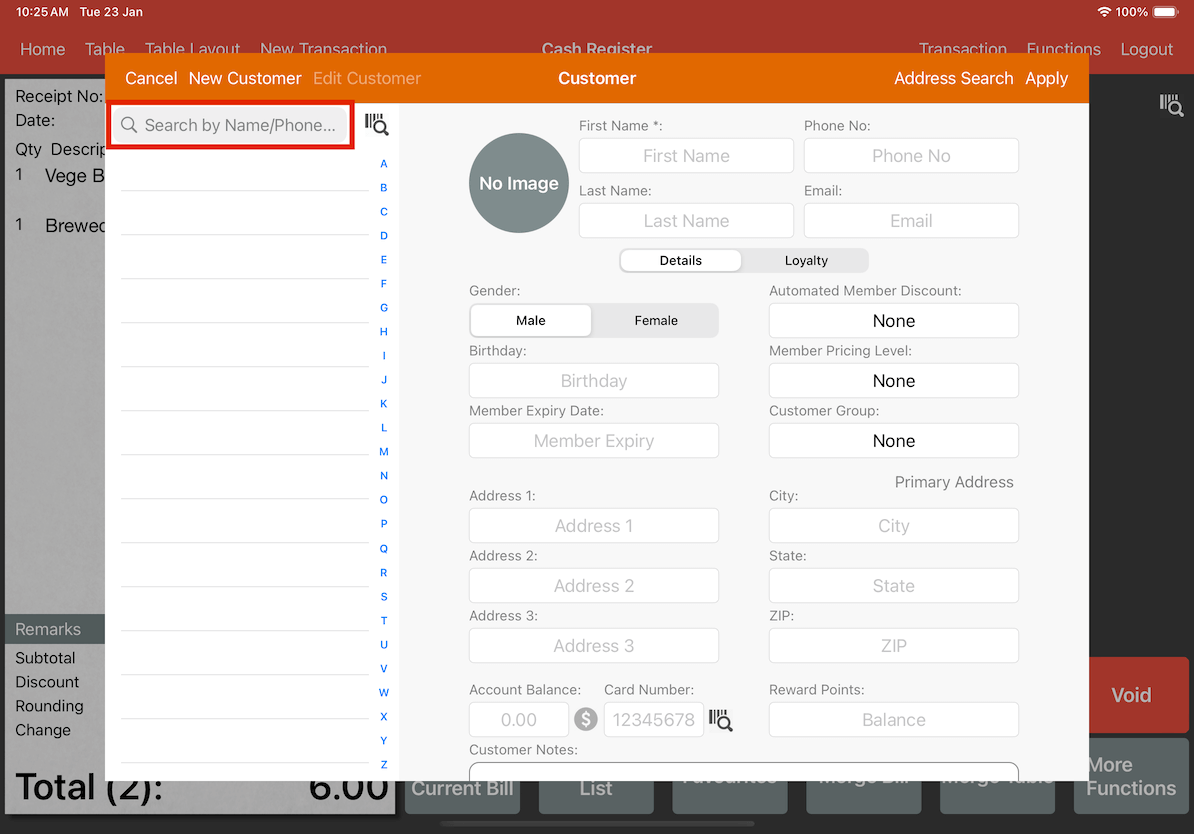Open Address Search
Image resolution: width=1194 pixels, height=834 pixels.
pos(953,78)
